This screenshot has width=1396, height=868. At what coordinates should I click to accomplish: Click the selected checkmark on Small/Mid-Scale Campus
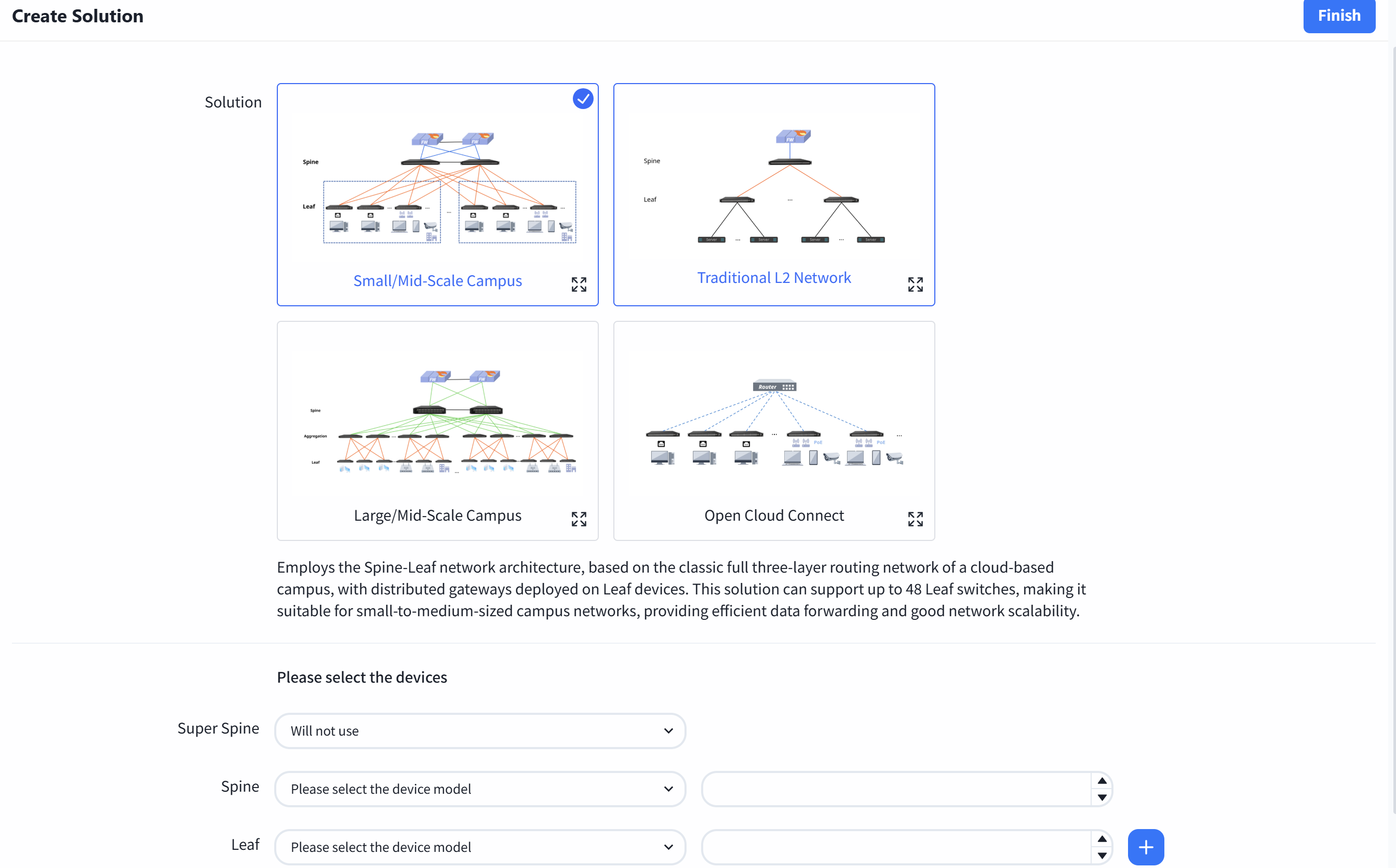[x=583, y=99]
